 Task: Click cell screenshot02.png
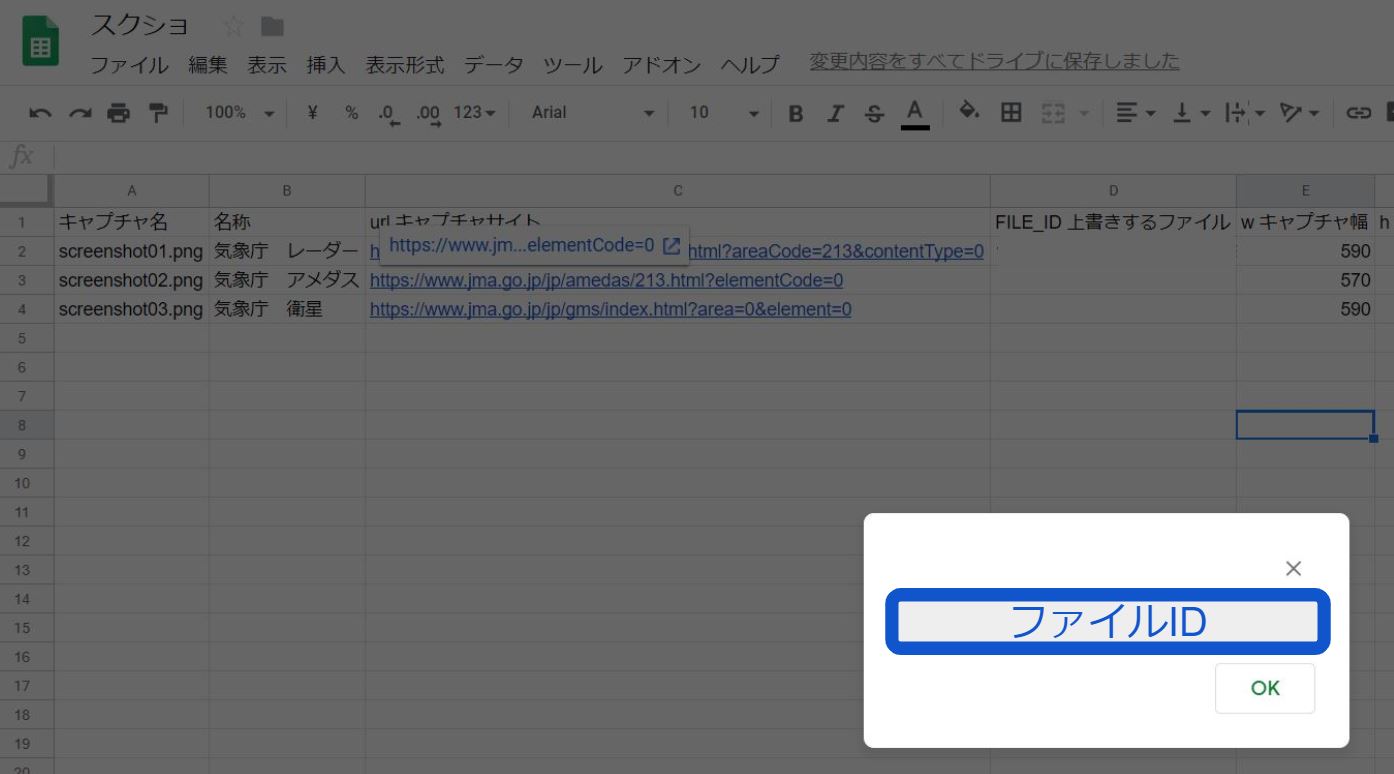[132, 281]
